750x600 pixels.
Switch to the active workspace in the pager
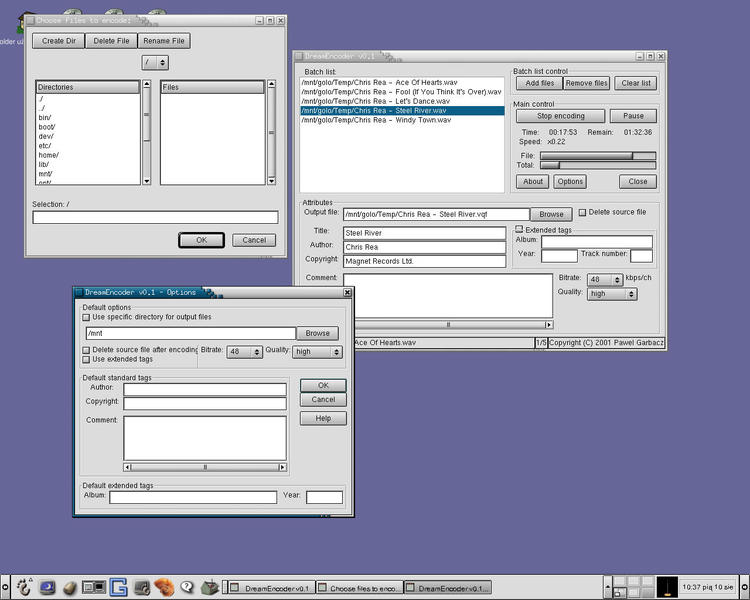pyautogui.click(x=619, y=592)
